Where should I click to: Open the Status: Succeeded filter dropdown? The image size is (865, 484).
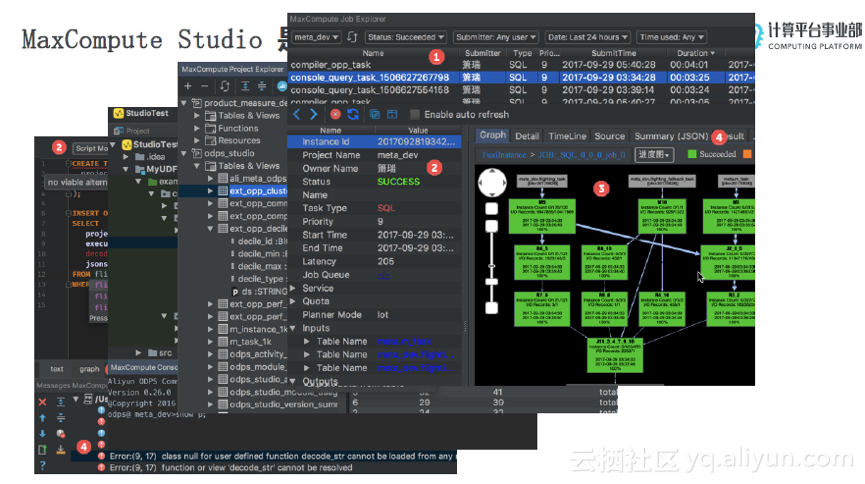[405, 37]
